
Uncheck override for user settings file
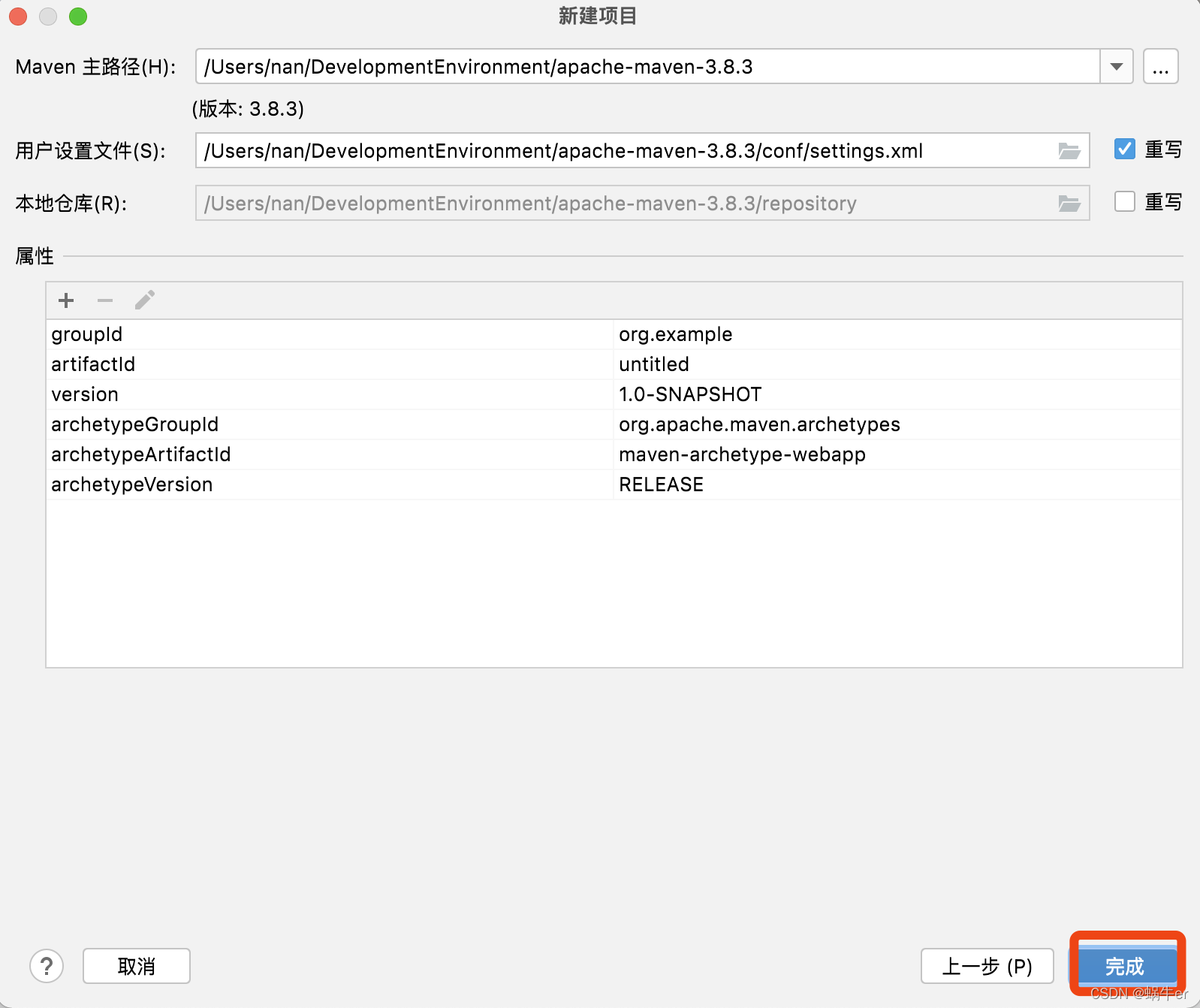click(1125, 149)
